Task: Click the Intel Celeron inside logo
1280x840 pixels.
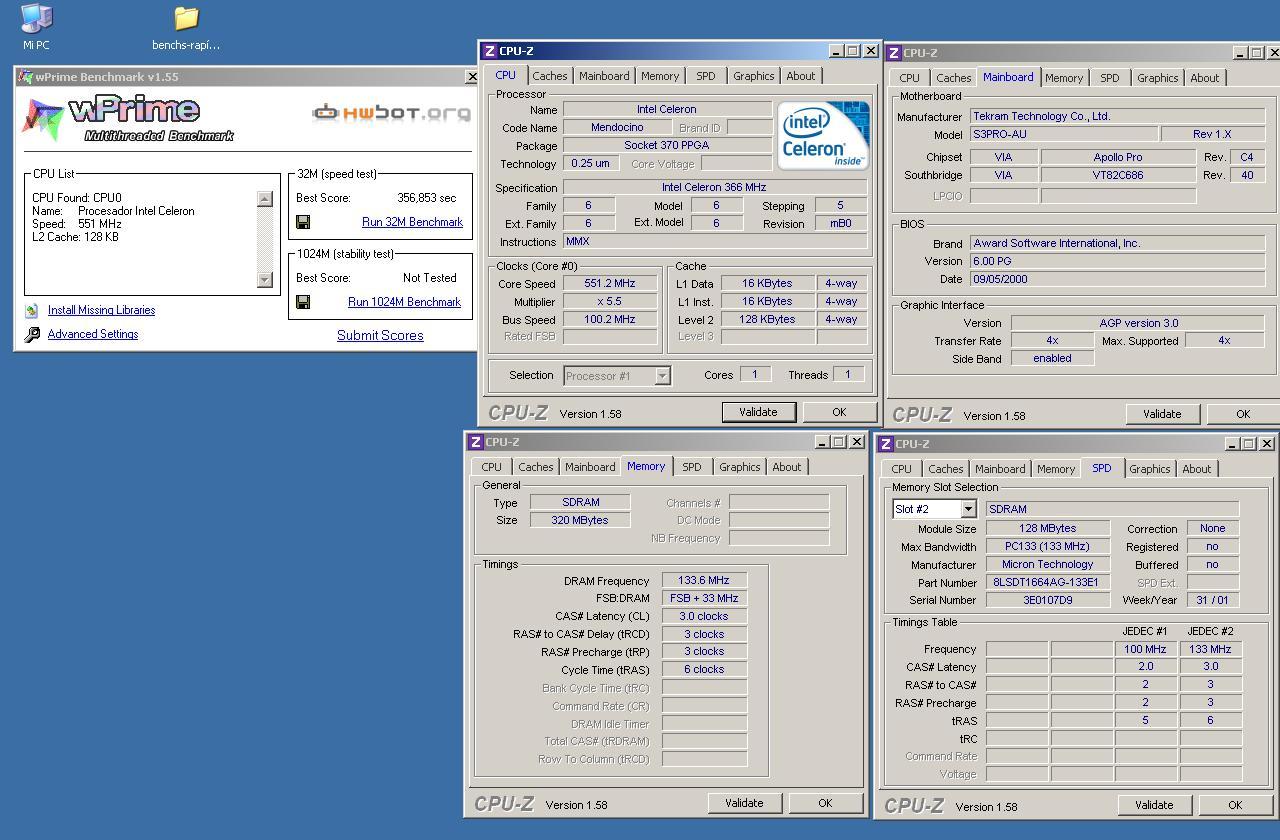Action: (x=823, y=135)
